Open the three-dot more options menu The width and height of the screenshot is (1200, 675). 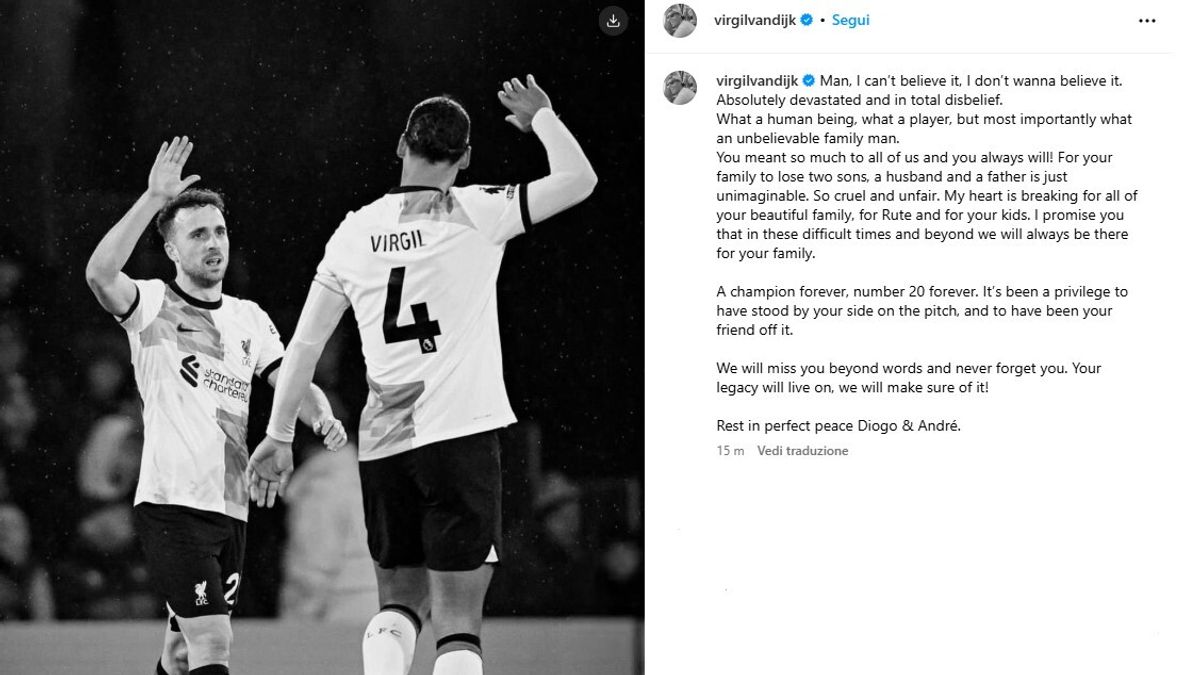click(1147, 20)
